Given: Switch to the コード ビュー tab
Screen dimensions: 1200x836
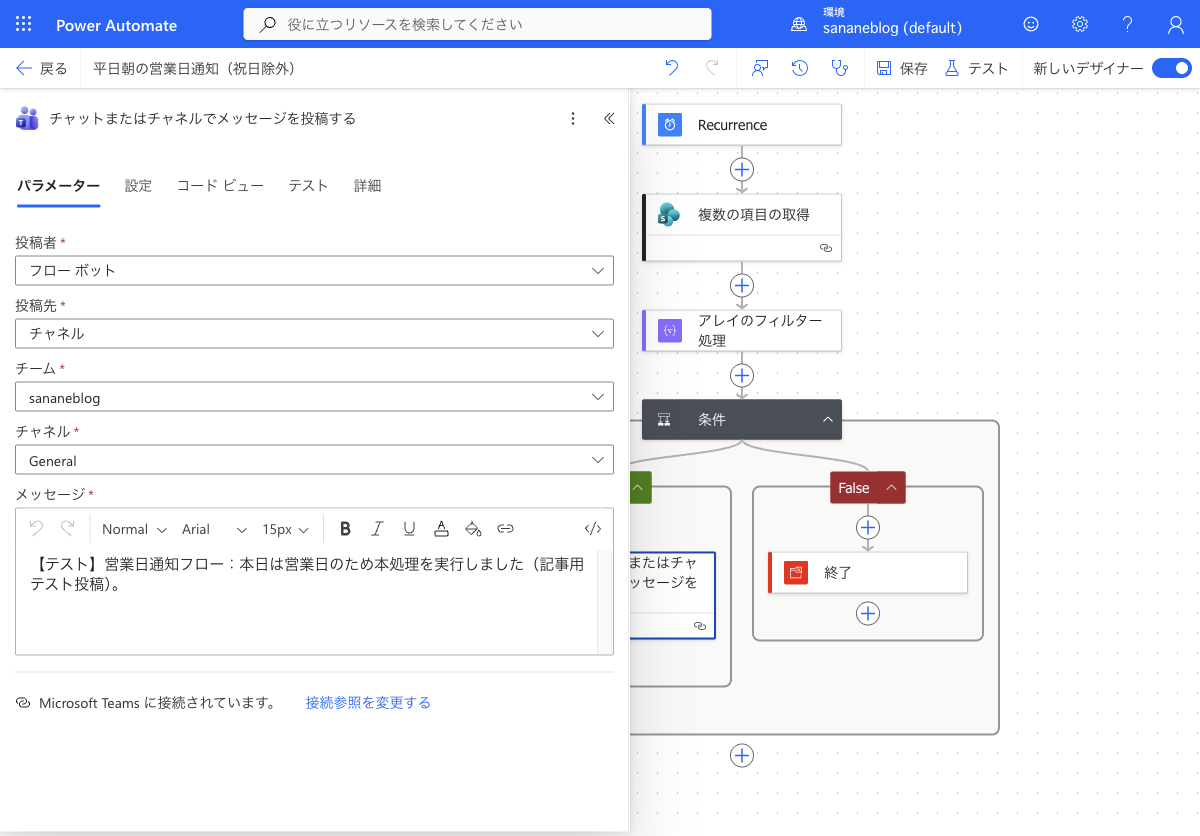Looking at the screenshot, I should [x=220, y=186].
